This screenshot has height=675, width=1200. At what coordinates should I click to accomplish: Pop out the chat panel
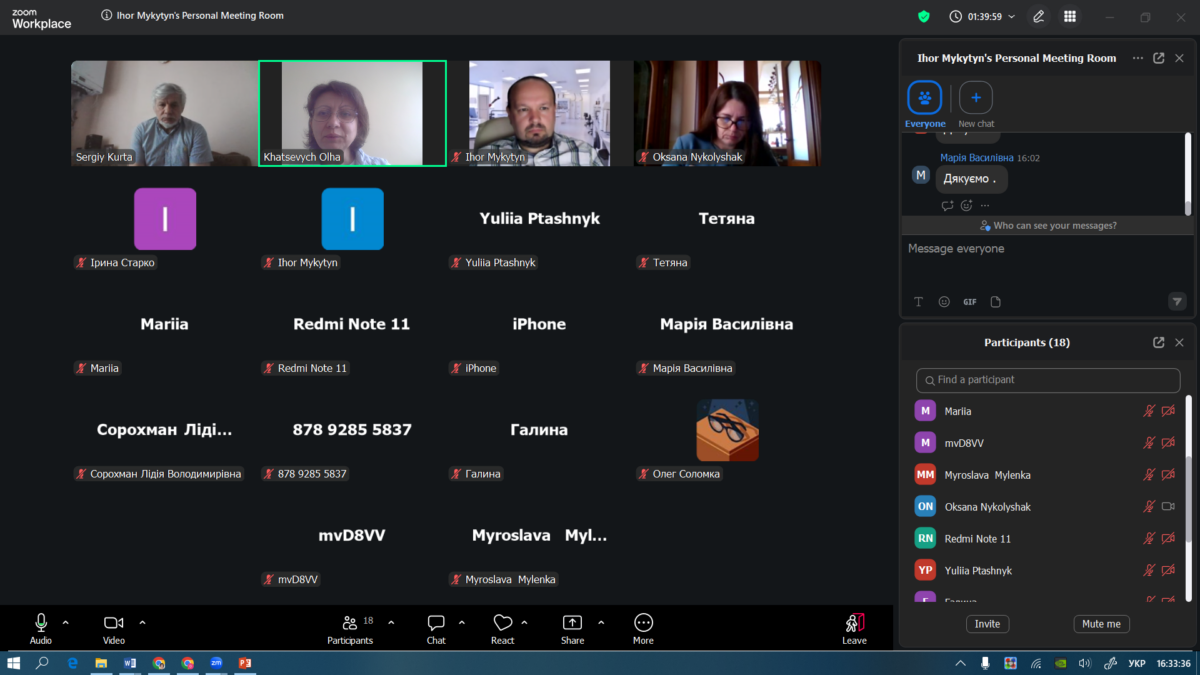pos(1159,58)
